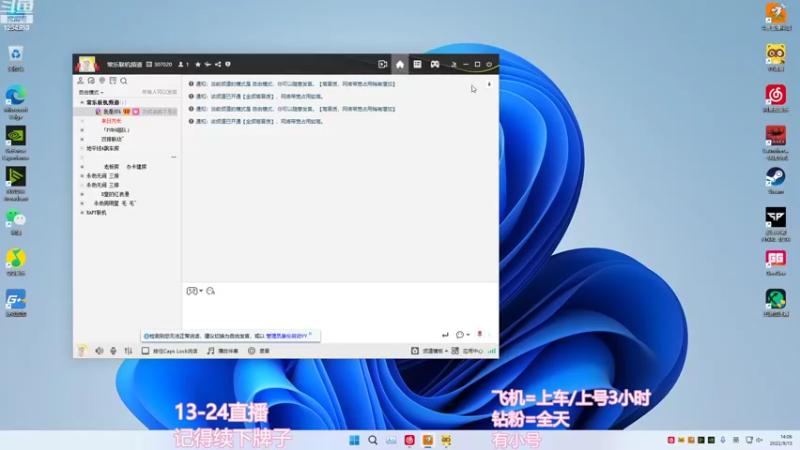Open the channel template menu
Viewport: 800px width, 450px height.
click(429, 351)
